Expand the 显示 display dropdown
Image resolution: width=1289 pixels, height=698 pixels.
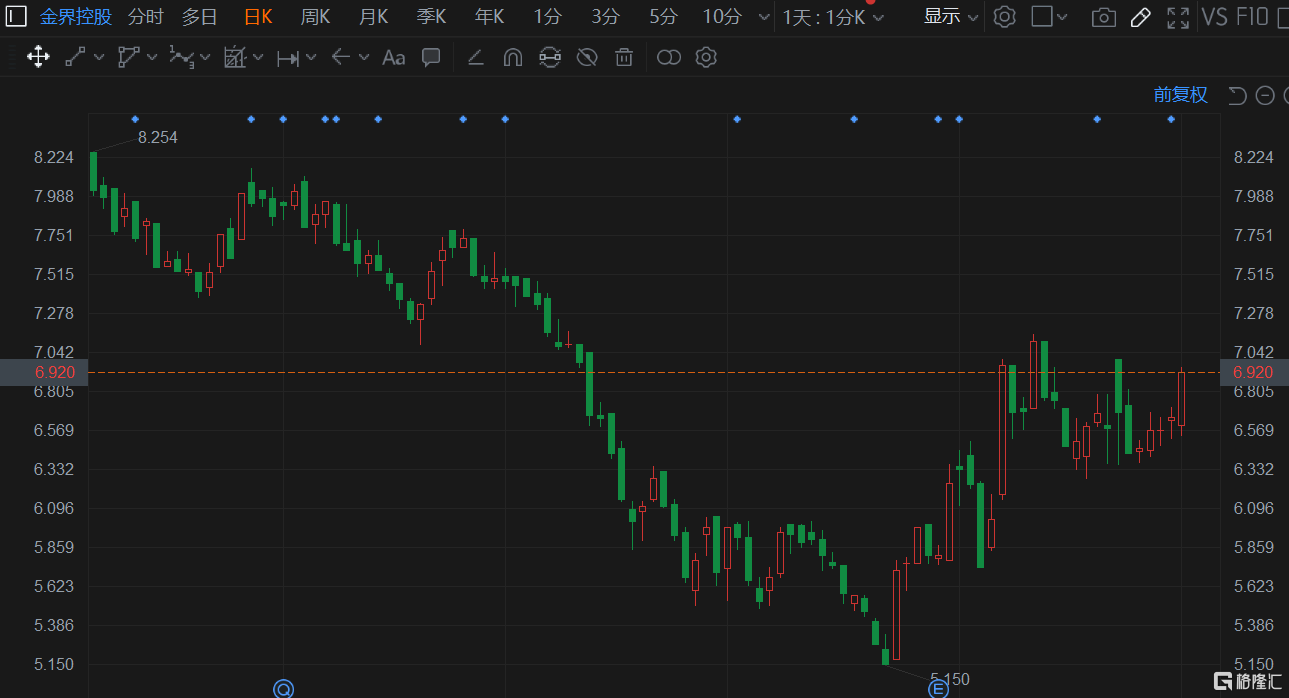coord(950,17)
